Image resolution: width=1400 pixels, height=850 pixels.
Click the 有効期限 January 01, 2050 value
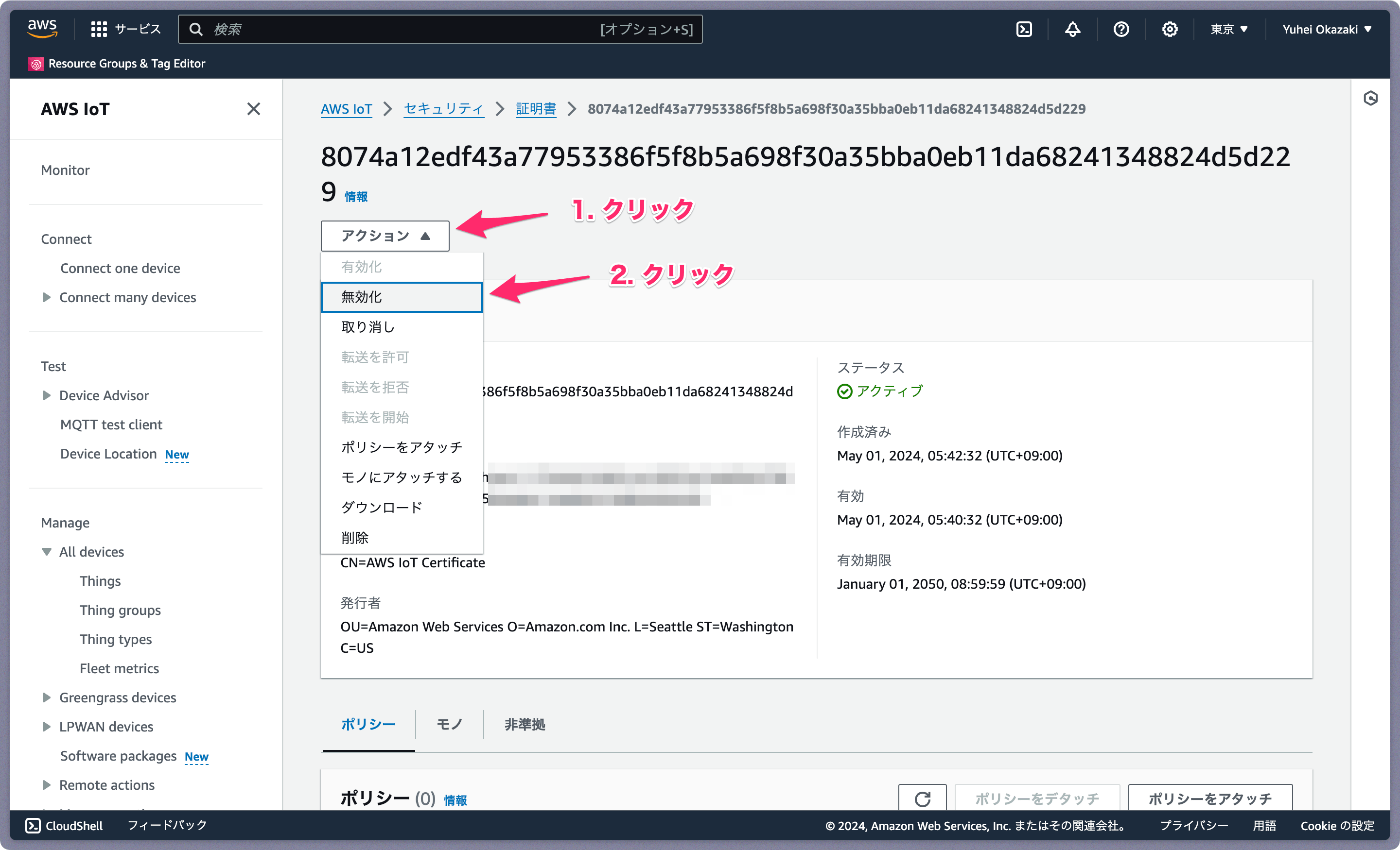pos(961,584)
